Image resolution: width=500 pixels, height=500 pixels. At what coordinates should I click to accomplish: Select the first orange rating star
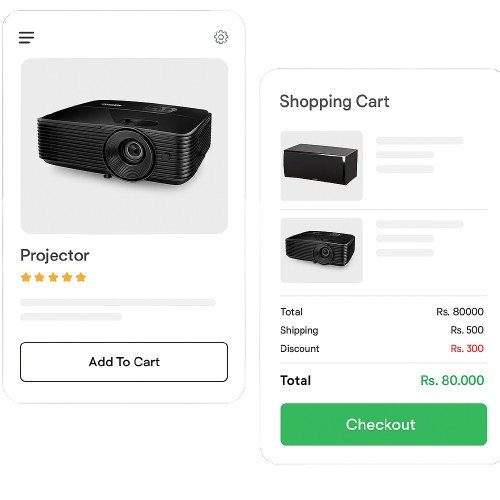(x=26, y=277)
